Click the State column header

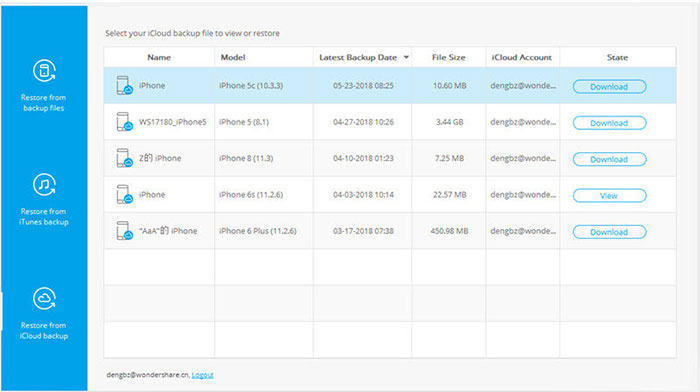[x=617, y=57]
